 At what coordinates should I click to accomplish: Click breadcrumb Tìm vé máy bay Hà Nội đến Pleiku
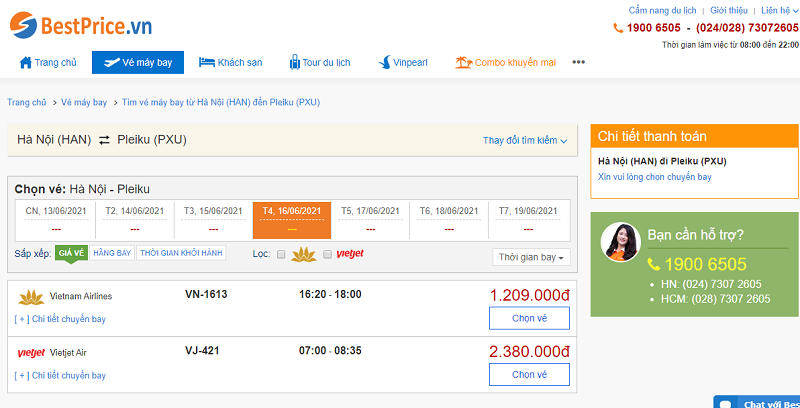[221, 103]
